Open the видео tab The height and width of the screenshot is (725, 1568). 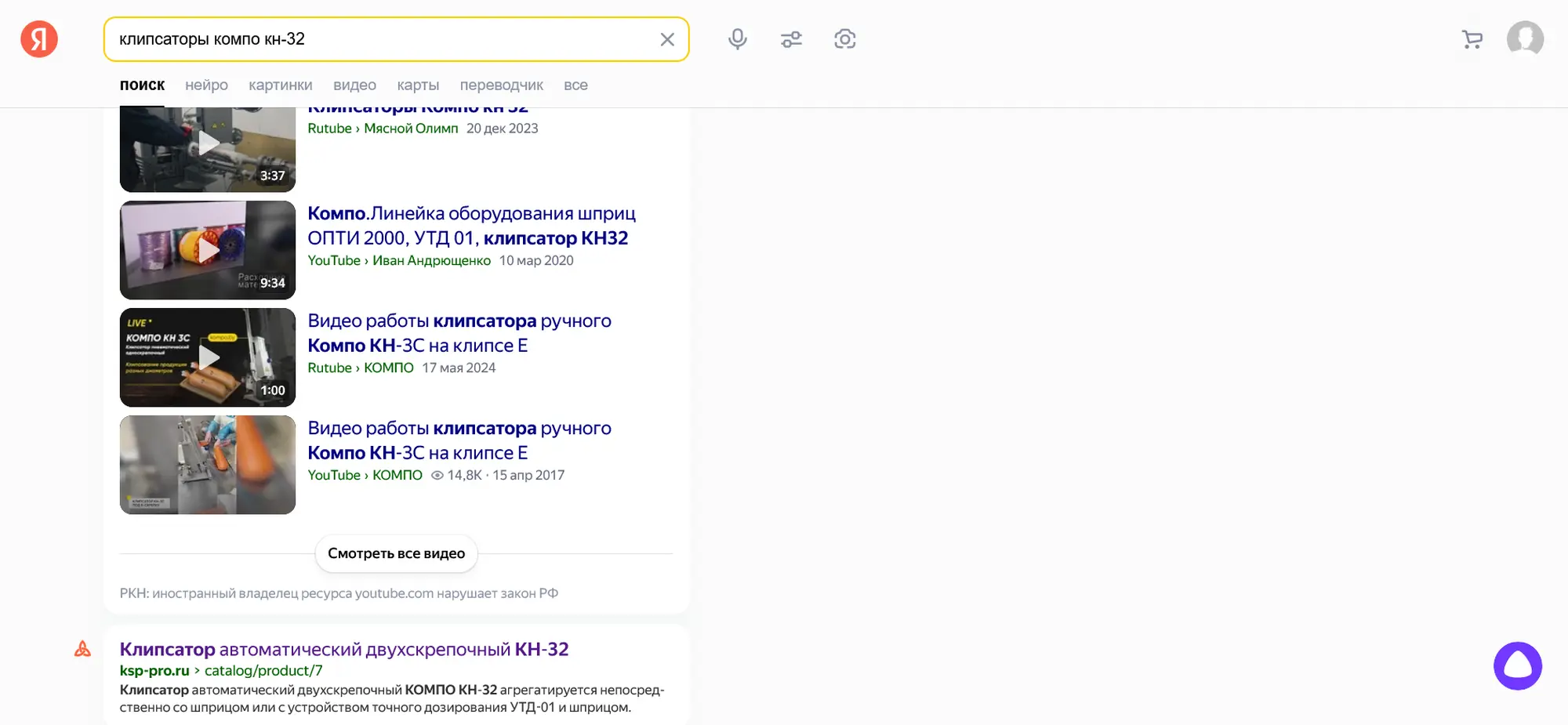point(354,85)
